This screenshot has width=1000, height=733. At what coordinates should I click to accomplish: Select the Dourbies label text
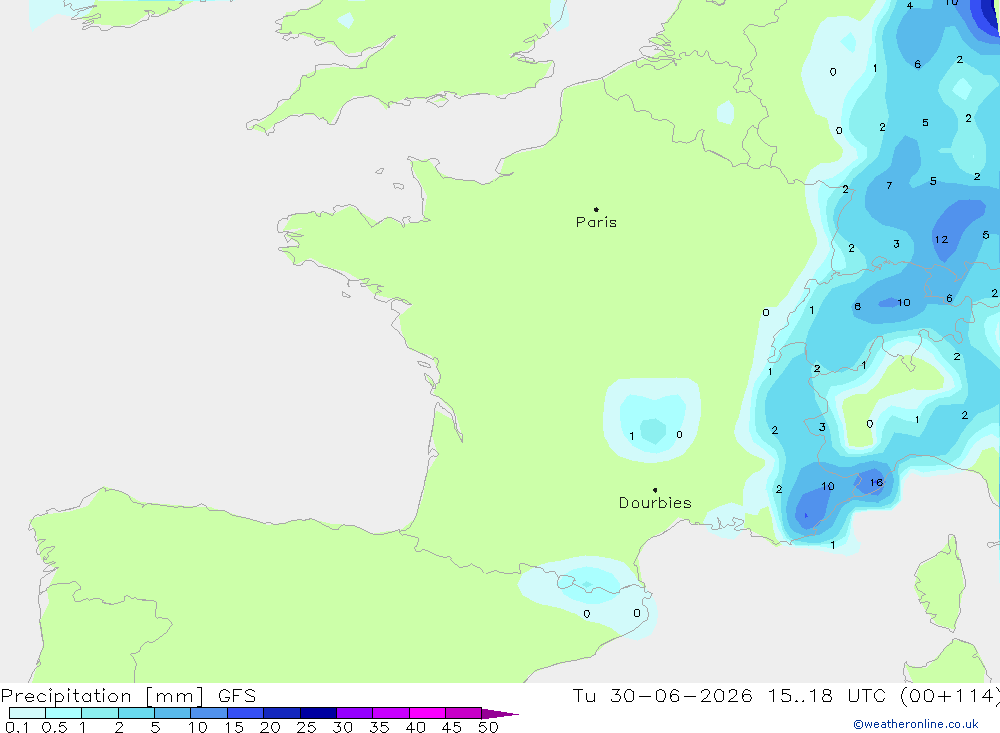point(655,503)
